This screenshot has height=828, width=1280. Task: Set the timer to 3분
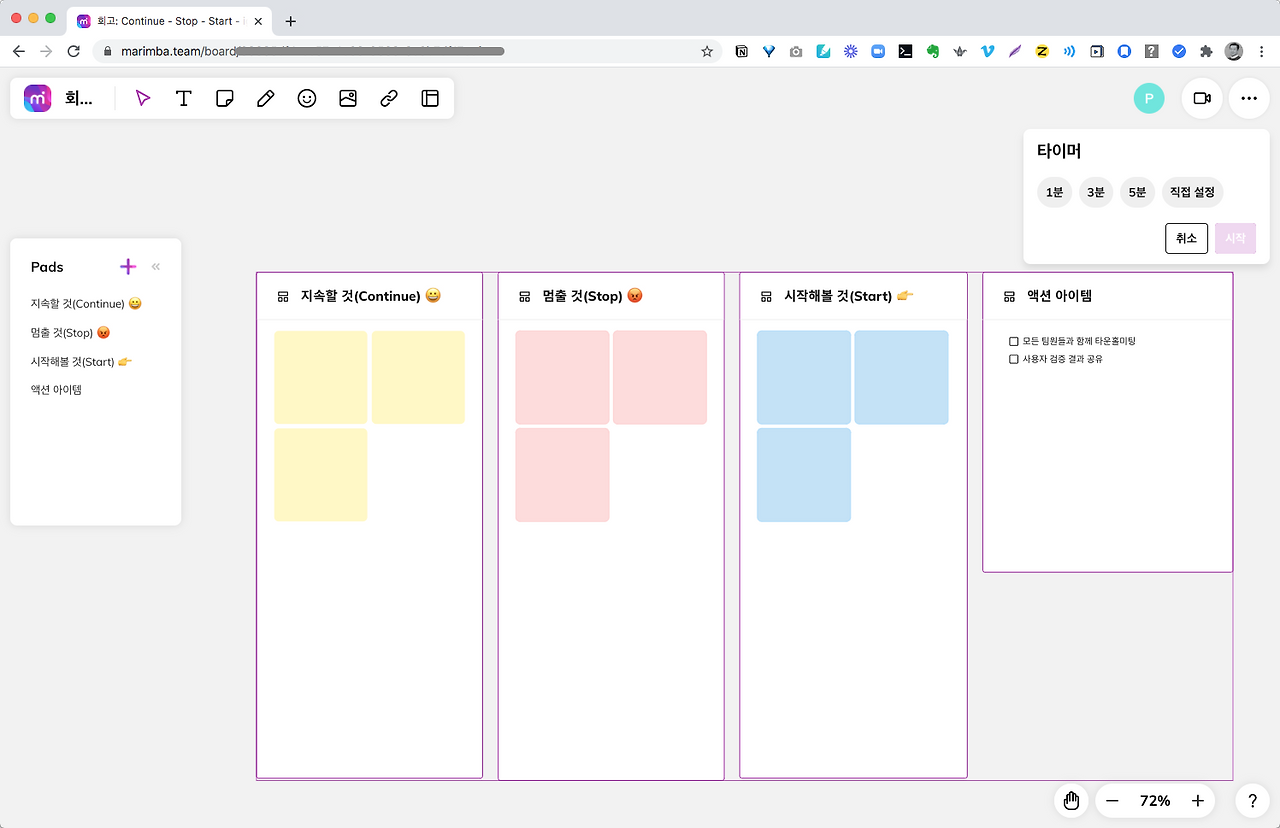(x=1095, y=192)
